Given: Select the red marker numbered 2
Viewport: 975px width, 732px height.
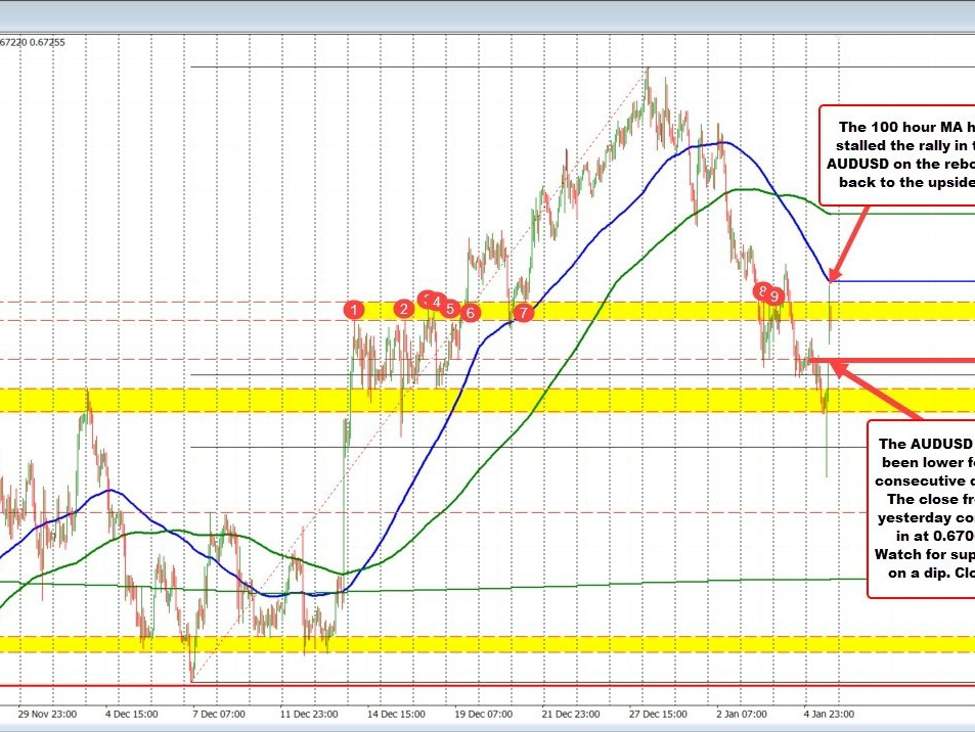Looking at the screenshot, I should tap(403, 309).
